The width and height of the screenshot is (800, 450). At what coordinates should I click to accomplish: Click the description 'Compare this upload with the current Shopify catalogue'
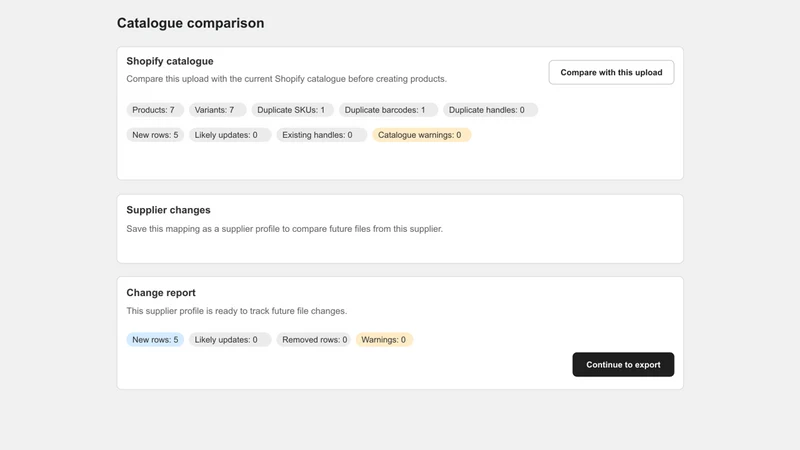[286, 79]
